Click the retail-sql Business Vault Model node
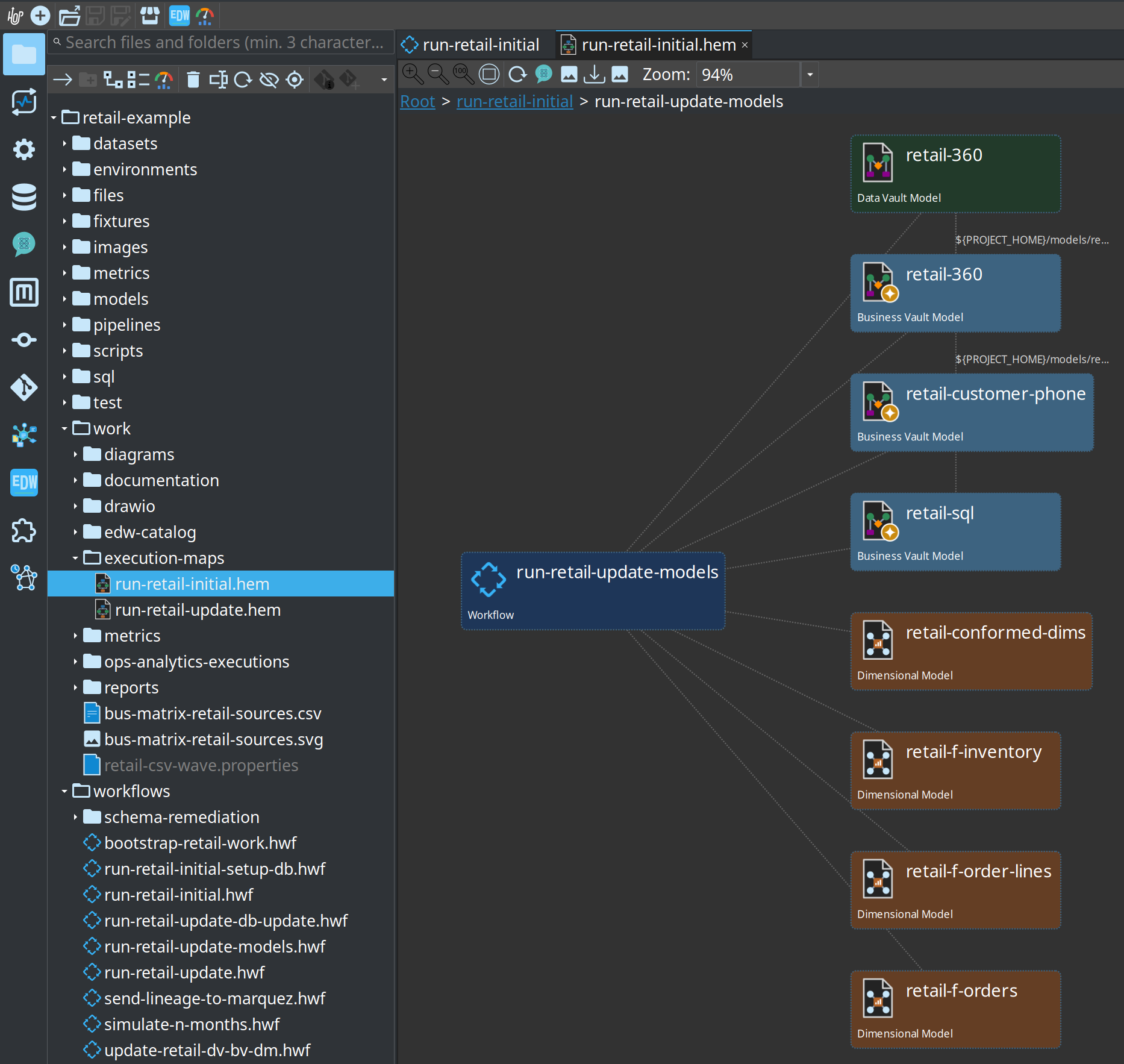 (955, 532)
